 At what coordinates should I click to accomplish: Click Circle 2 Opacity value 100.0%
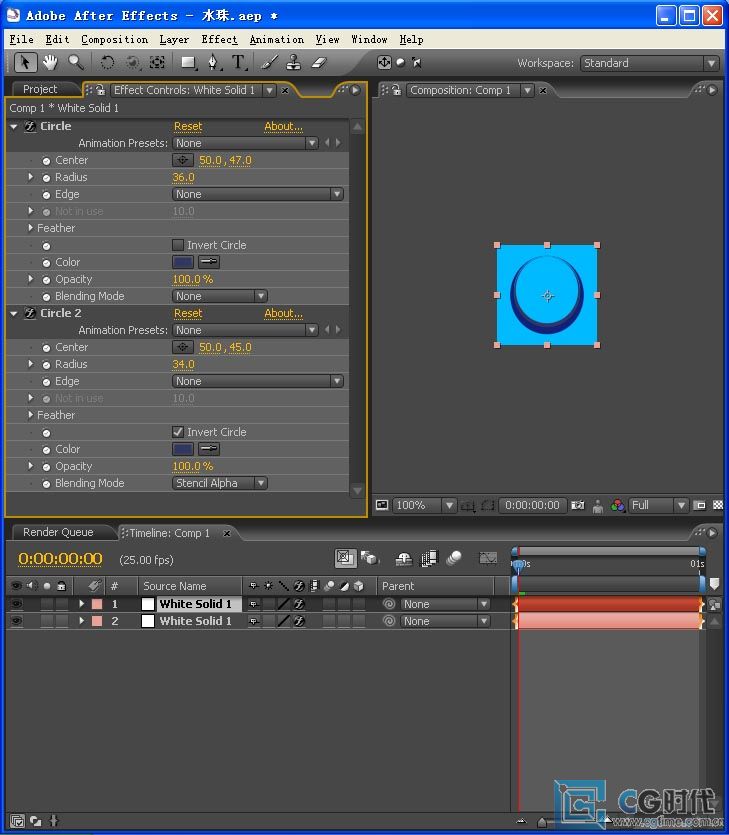(192, 466)
